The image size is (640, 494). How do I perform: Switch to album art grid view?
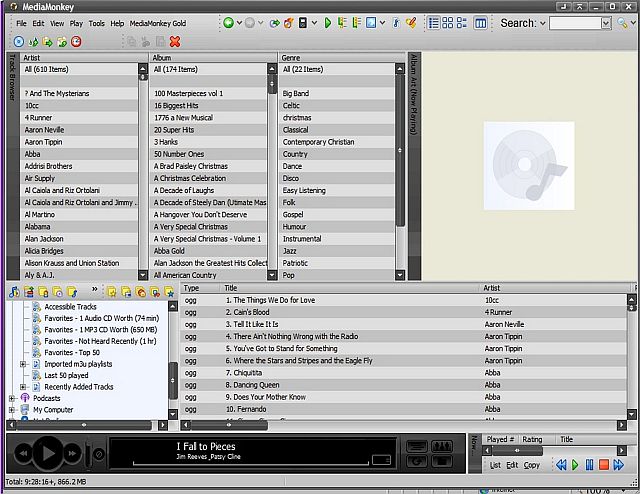pos(447,23)
